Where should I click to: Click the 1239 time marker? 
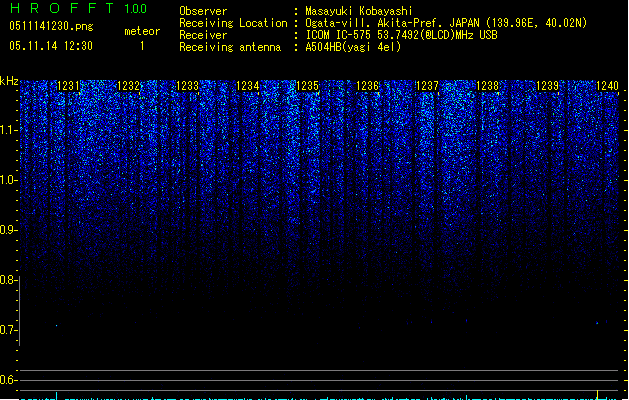click(x=548, y=86)
